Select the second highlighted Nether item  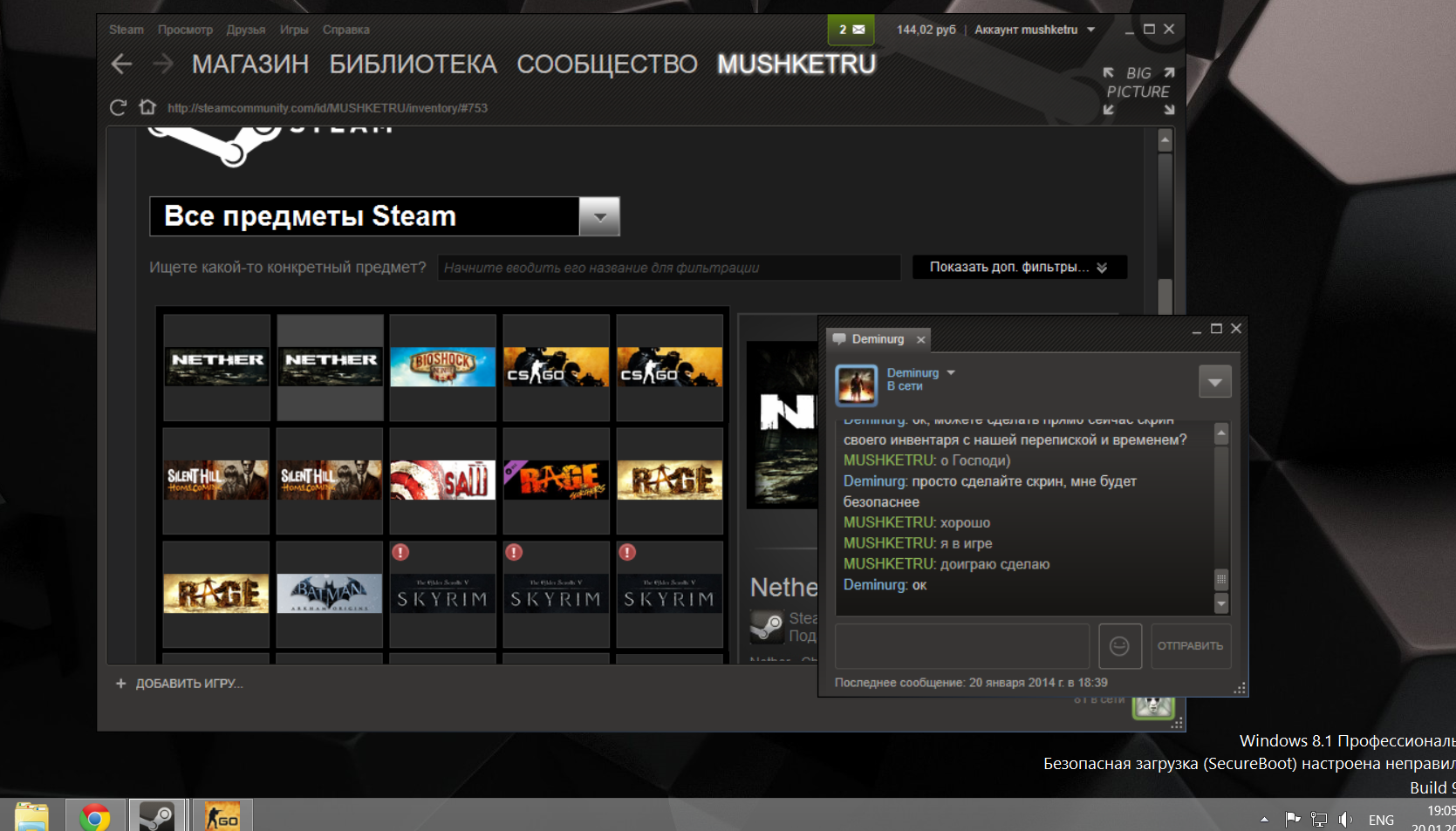tap(330, 367)
